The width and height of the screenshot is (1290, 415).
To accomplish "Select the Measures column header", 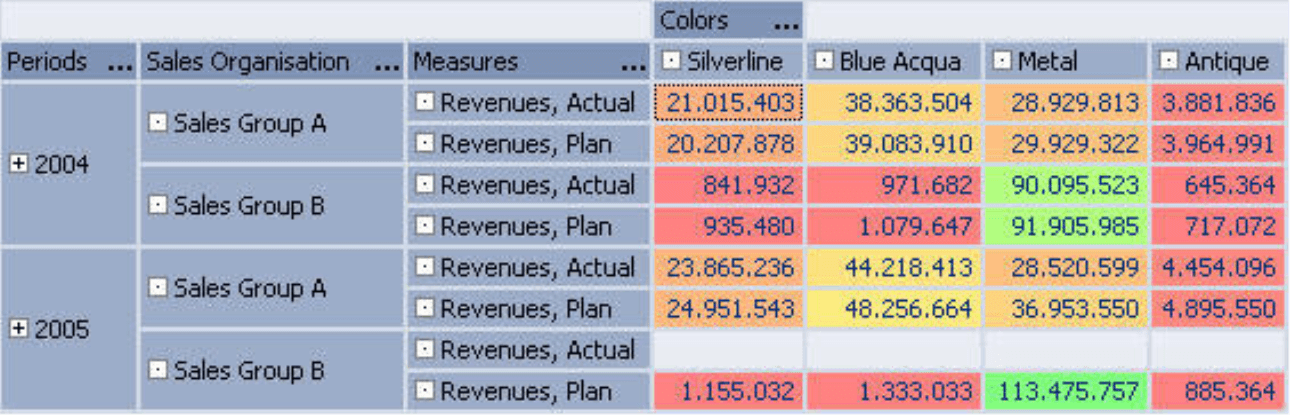I will click(x=529, y=62).
